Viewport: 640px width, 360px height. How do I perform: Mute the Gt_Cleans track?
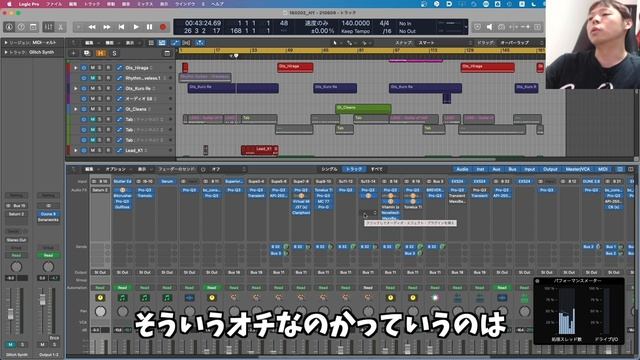93,109
